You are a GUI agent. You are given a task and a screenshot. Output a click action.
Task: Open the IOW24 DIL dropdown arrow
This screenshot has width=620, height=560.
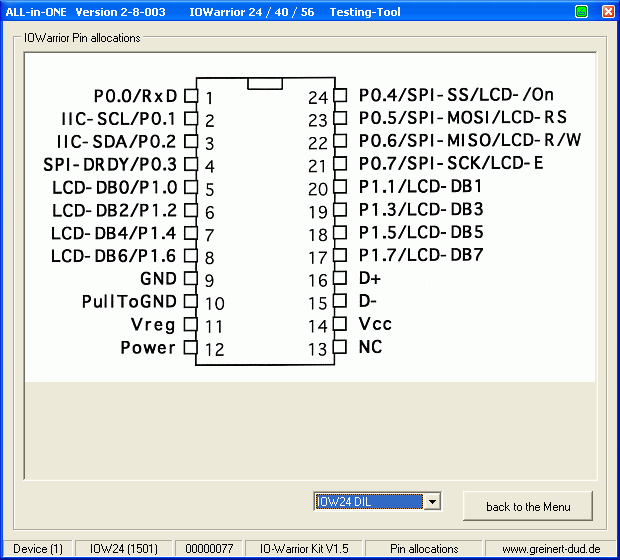click(x=432, y=502)
